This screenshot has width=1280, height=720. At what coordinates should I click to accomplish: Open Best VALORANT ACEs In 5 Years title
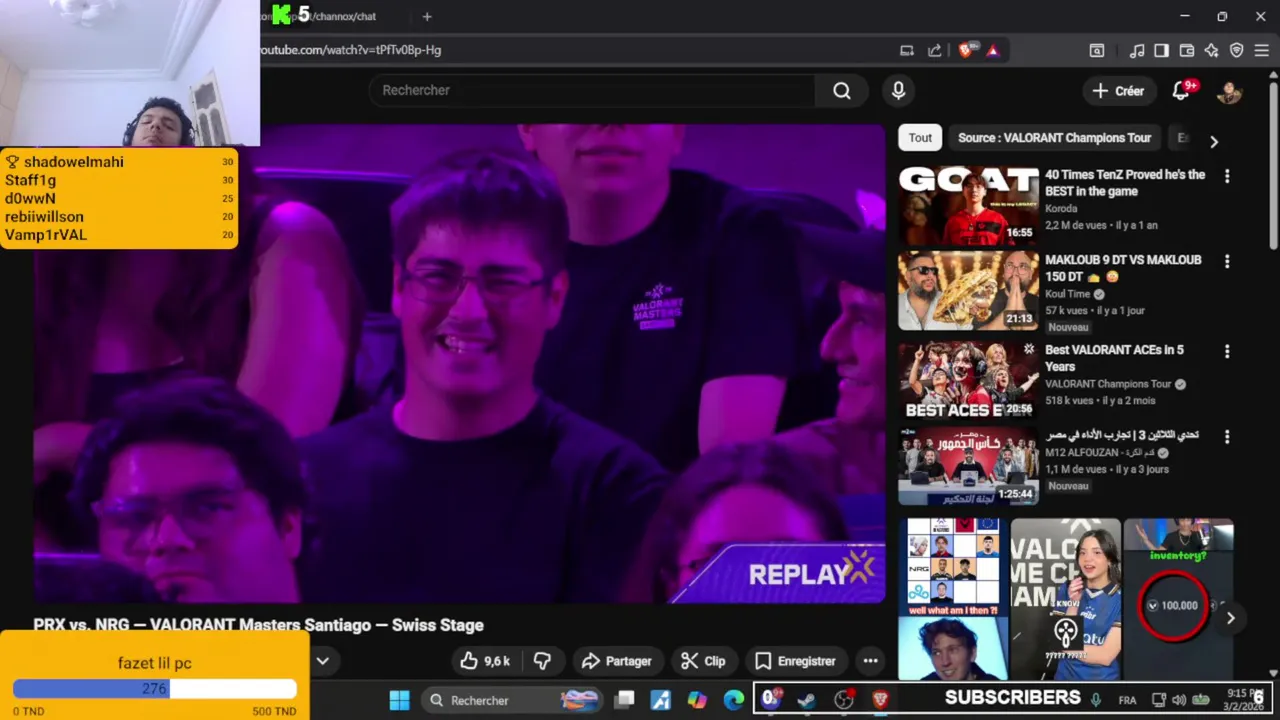[1114, 358]
